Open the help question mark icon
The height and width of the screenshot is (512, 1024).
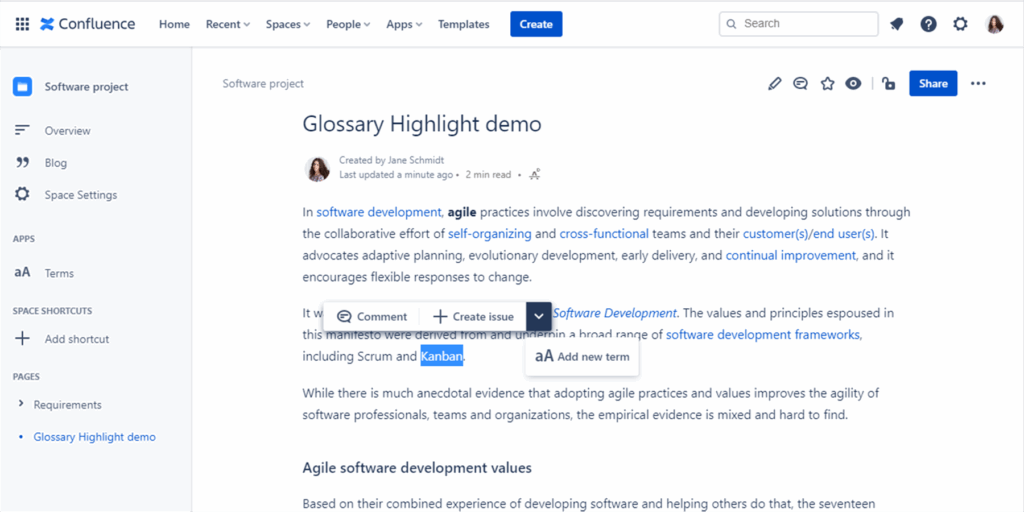click(x=929, y=24)
